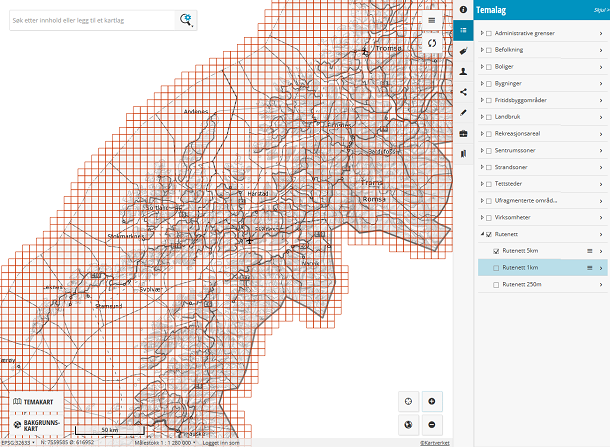
Task: Collapse the Rutenett layer group
Action: point(481,234)
